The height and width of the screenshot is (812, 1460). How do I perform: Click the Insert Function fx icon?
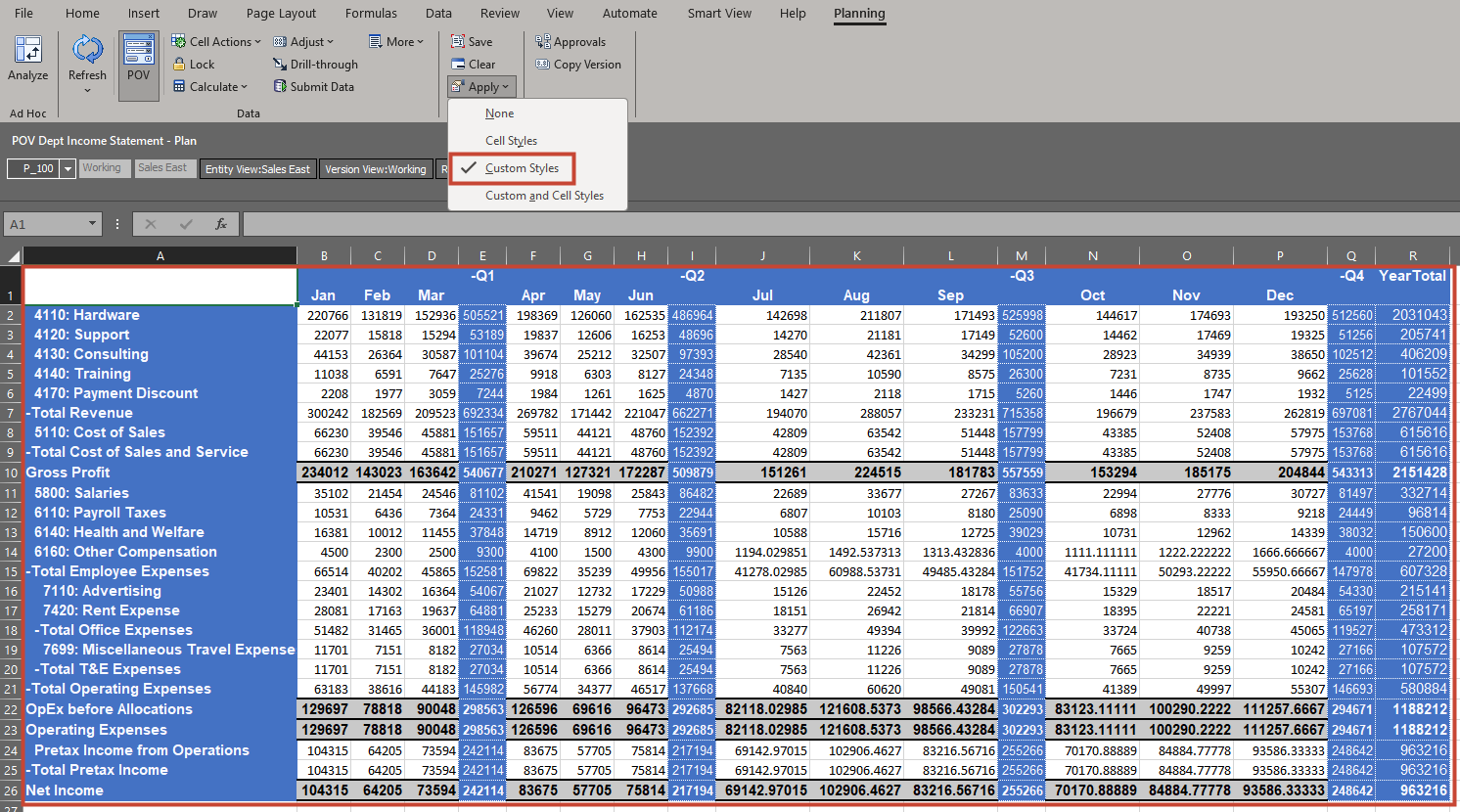click(x=221, y=224)
